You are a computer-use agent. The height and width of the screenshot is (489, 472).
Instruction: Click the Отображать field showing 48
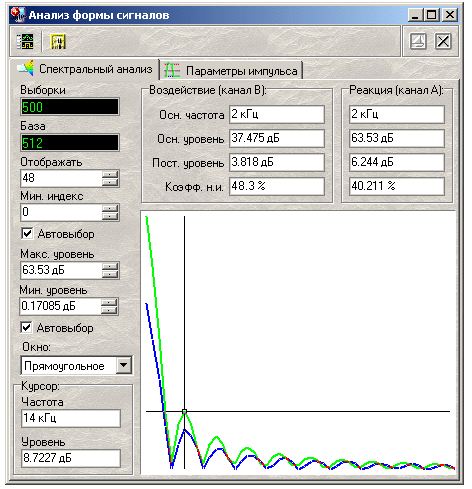tap(61, 178)
